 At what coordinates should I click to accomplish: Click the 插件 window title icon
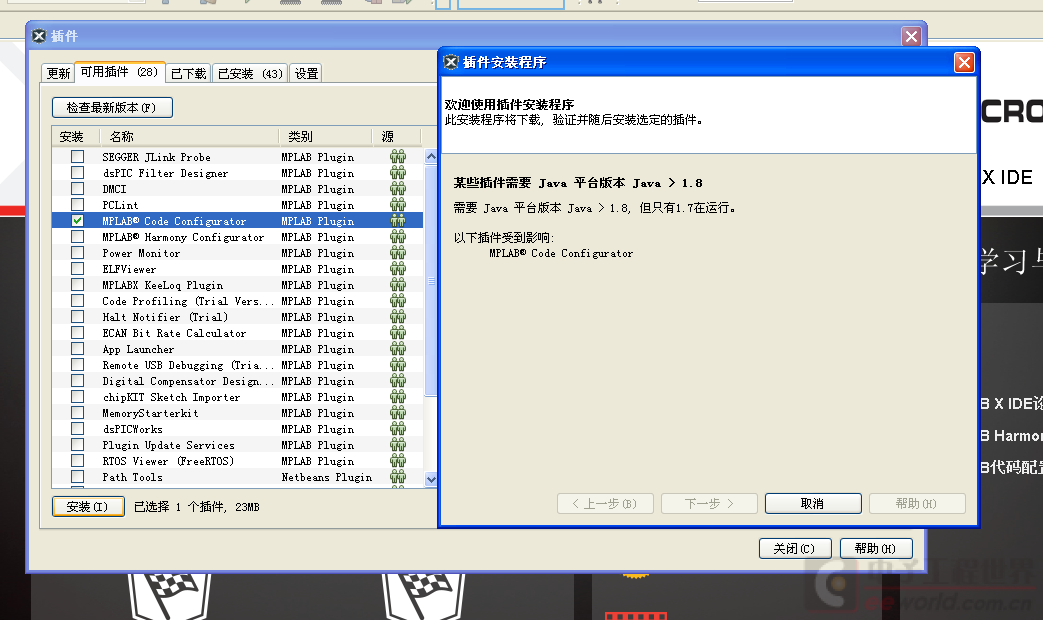(x=39, y=36)
